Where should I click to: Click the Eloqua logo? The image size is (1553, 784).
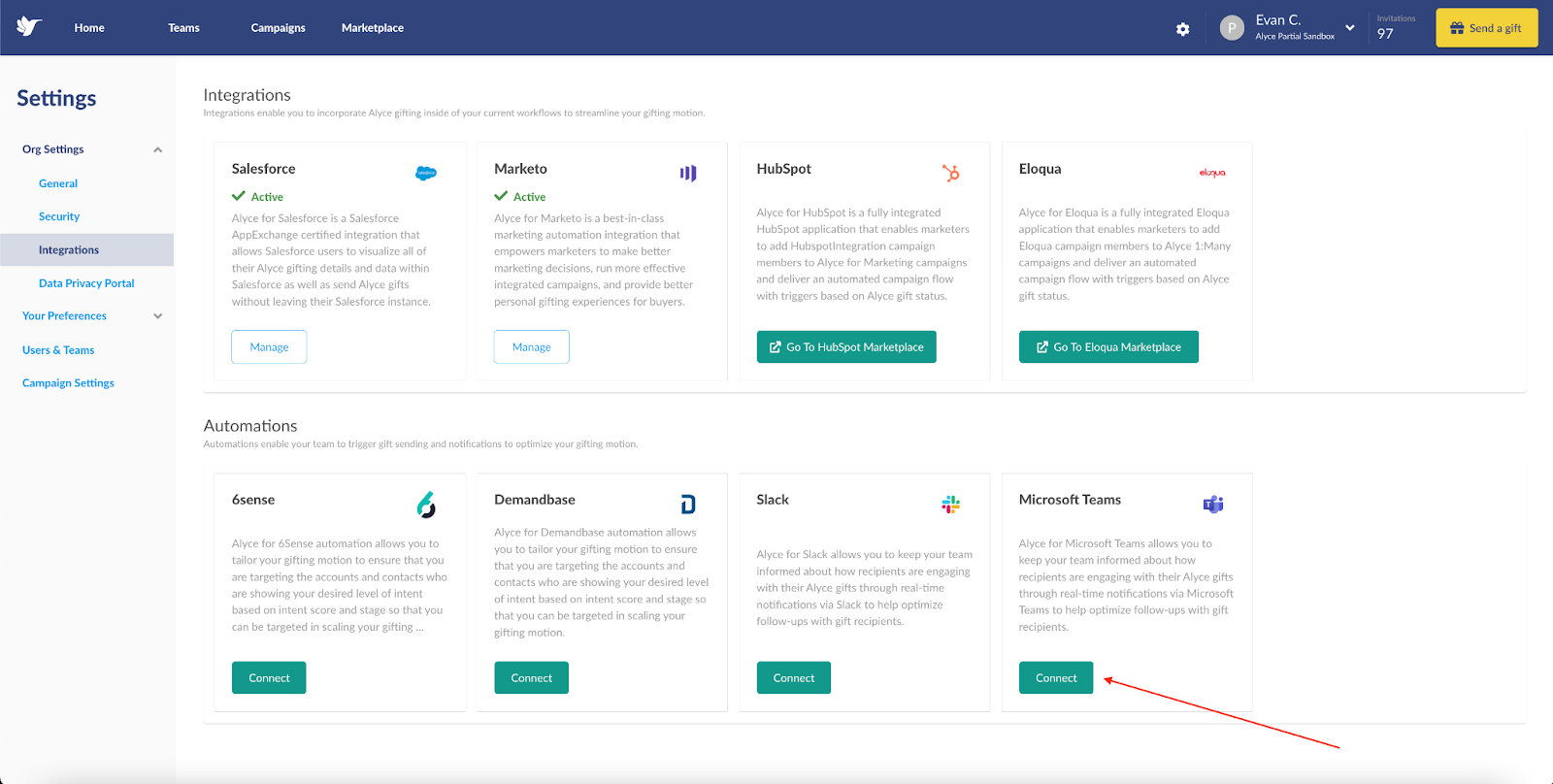tap(1212, 173)
